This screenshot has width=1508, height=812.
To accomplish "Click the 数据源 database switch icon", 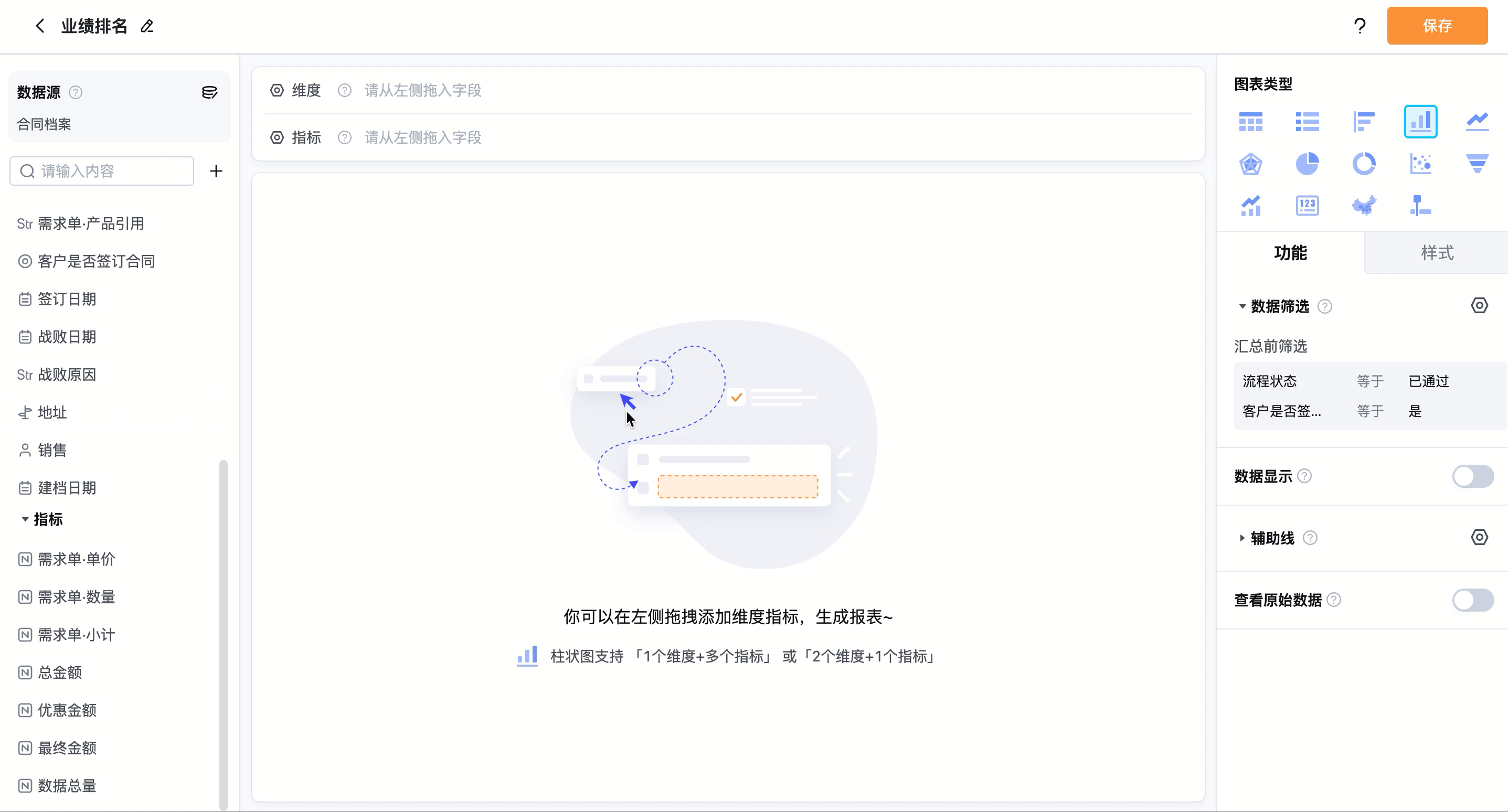I will pyautogui.click(x=209, y=92).
